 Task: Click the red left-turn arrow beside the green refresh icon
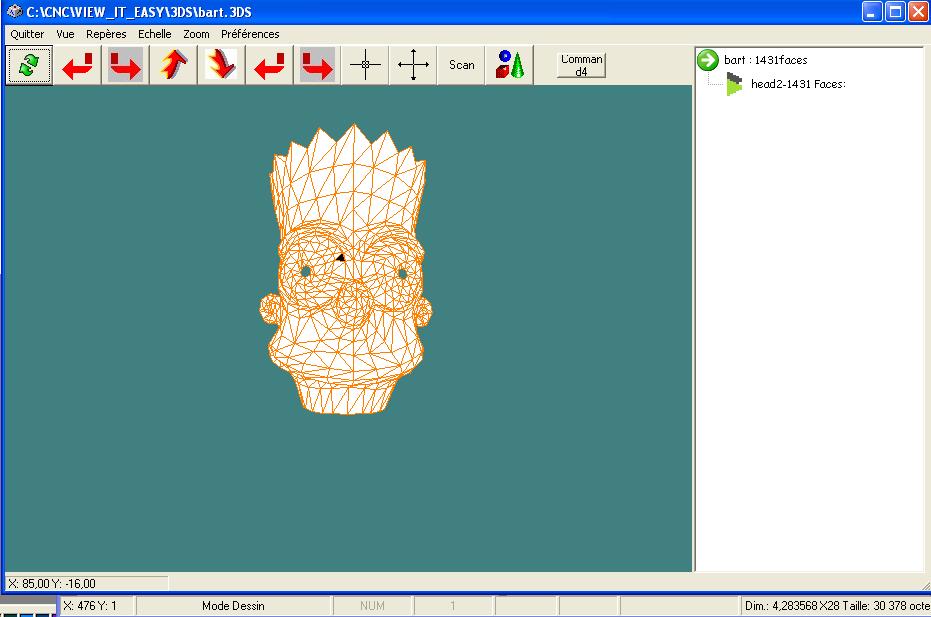(77, 65)
